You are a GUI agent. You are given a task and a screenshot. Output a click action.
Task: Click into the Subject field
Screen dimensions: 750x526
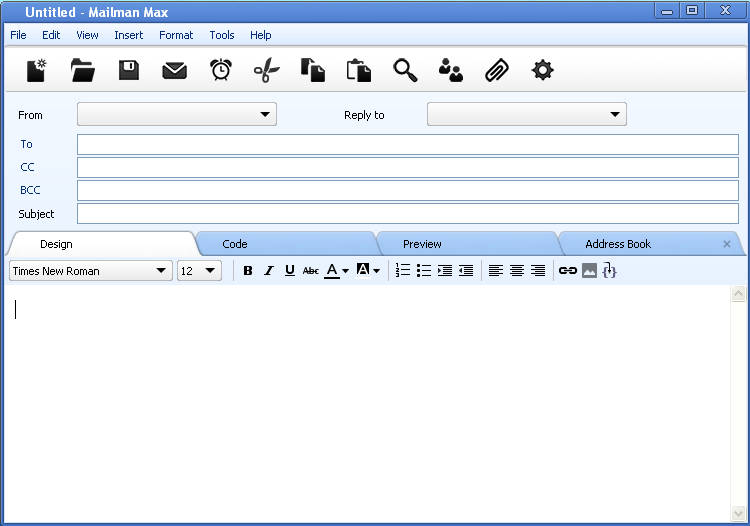pos(407,214)
